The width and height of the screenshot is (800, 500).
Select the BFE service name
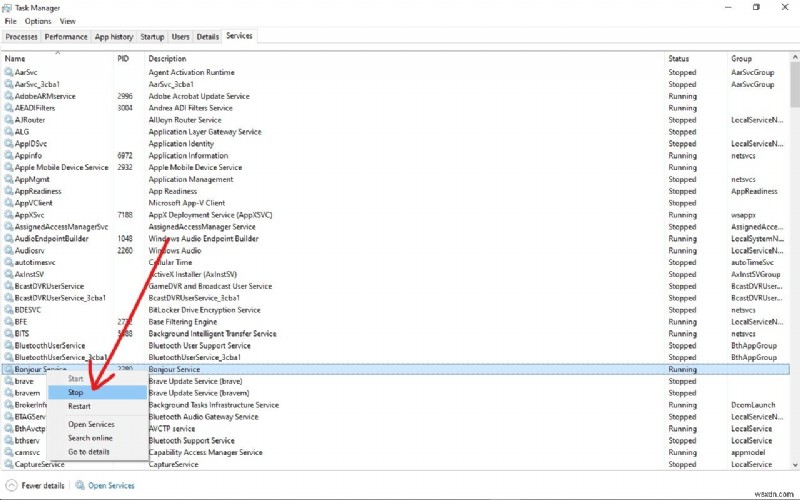point(21,321)
